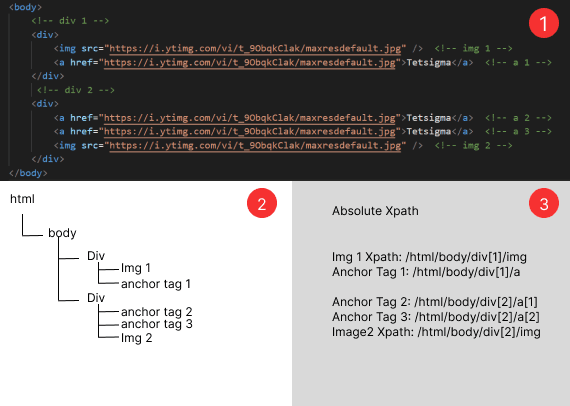Viewport: 570px width, 406px height.
Task: Click the 'Absolute Xpath' heading
Action: (x=375, y=211)
